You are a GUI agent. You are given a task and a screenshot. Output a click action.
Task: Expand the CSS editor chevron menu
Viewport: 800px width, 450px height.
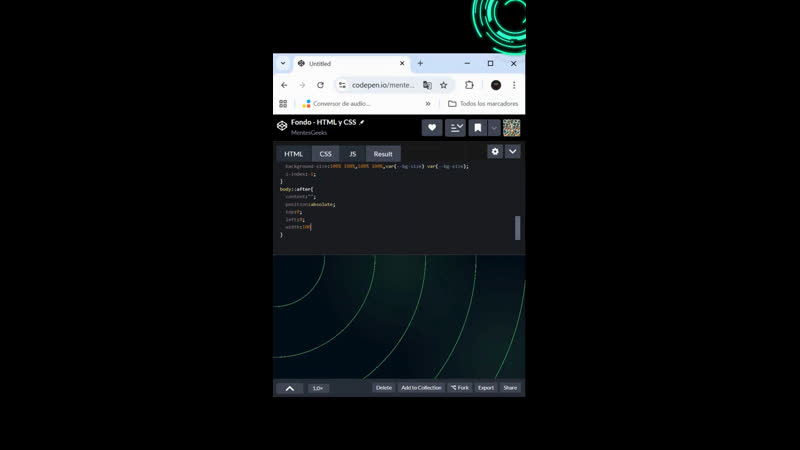tap(512, 152)
